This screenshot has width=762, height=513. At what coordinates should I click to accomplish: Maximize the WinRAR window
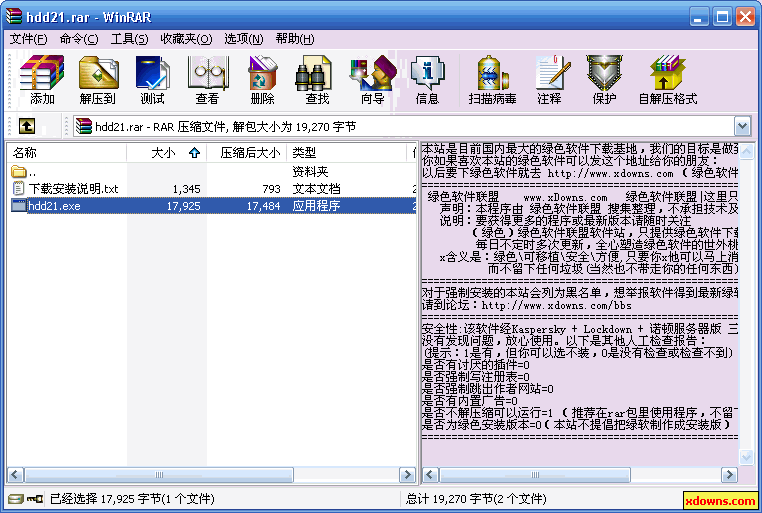pos(722,17)
